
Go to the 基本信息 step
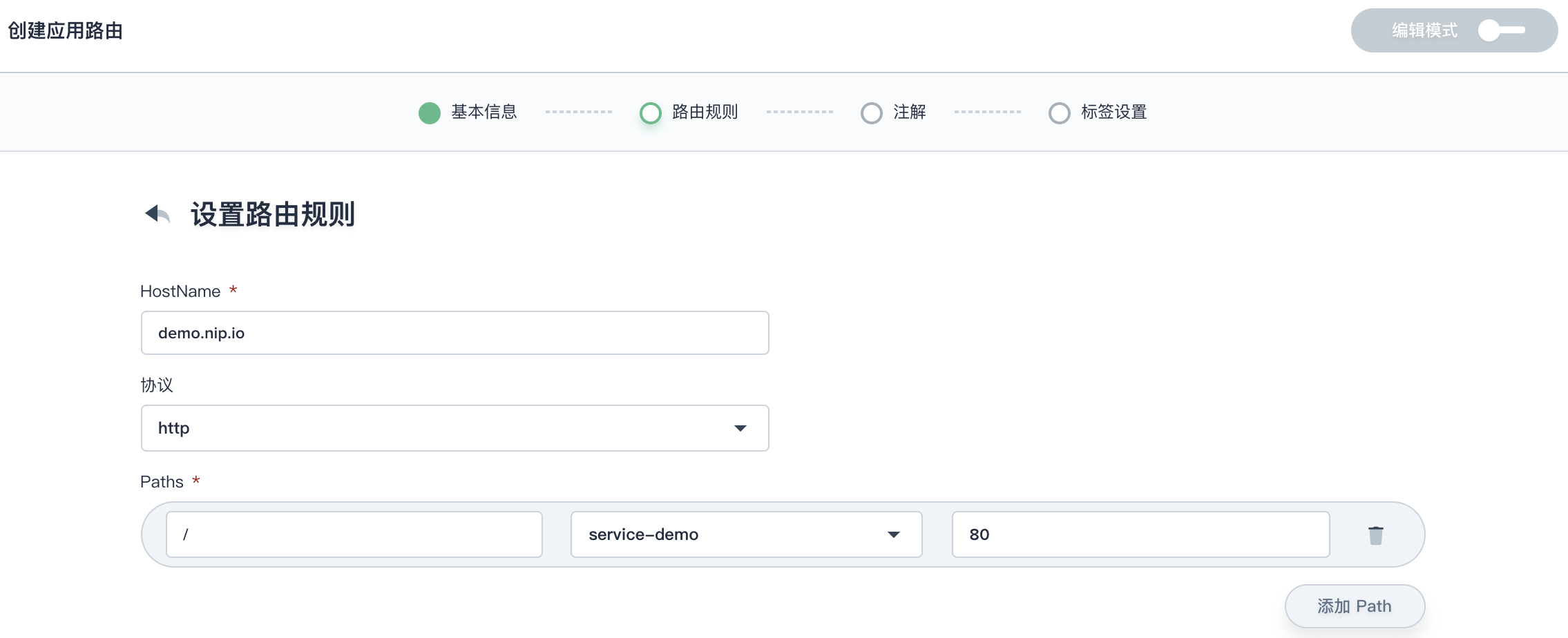coord(468,113)
